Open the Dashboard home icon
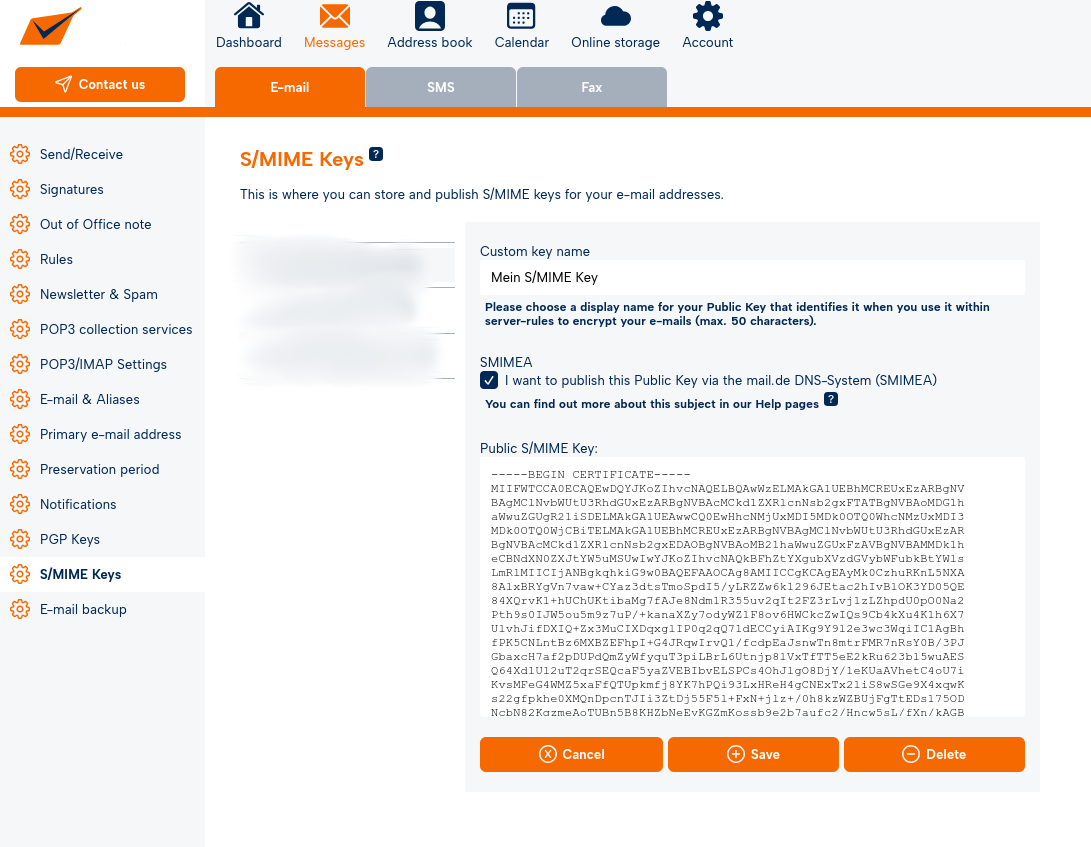1091x847 pixels. coord(248,17)
